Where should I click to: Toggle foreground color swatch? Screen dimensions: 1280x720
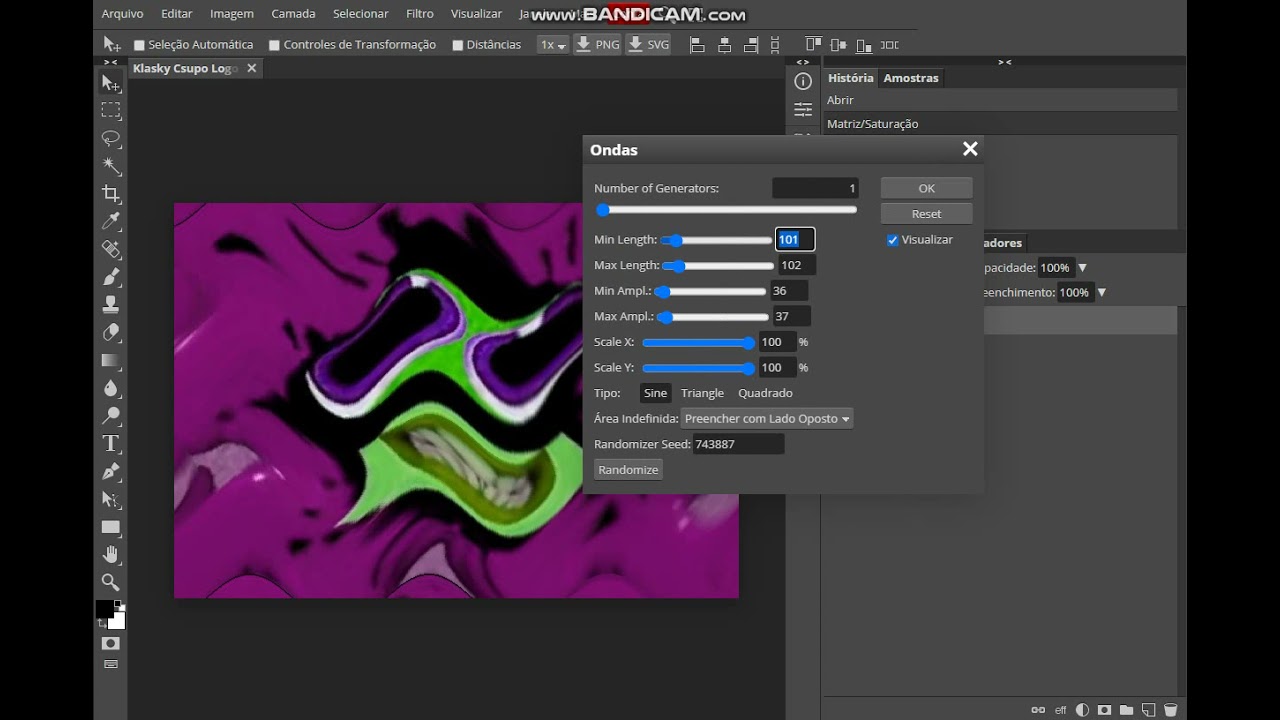click(104, 609)
